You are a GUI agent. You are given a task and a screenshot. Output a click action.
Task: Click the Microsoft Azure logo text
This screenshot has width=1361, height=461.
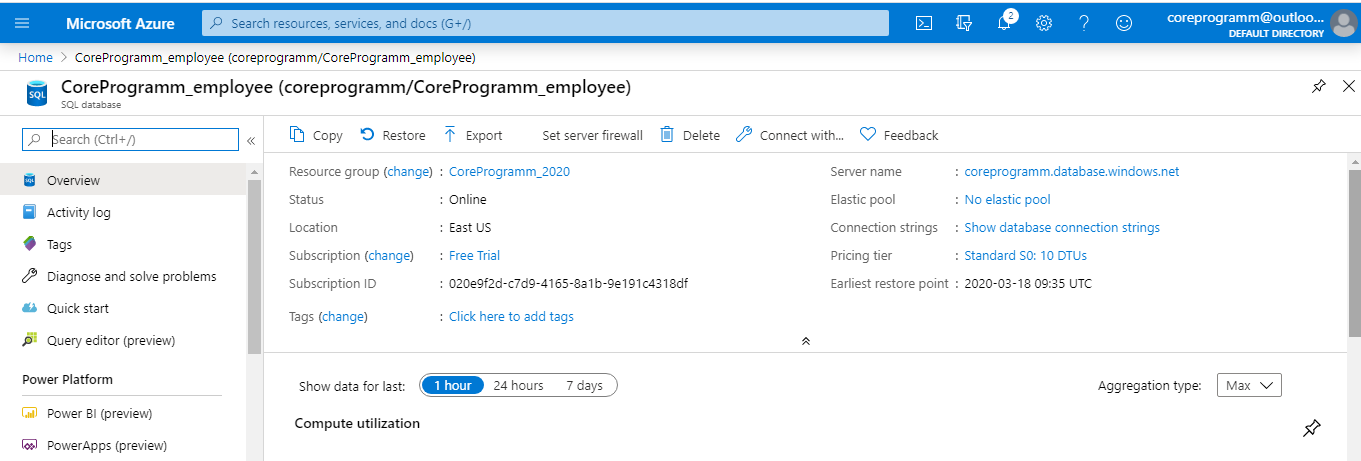tap(120, 23)
